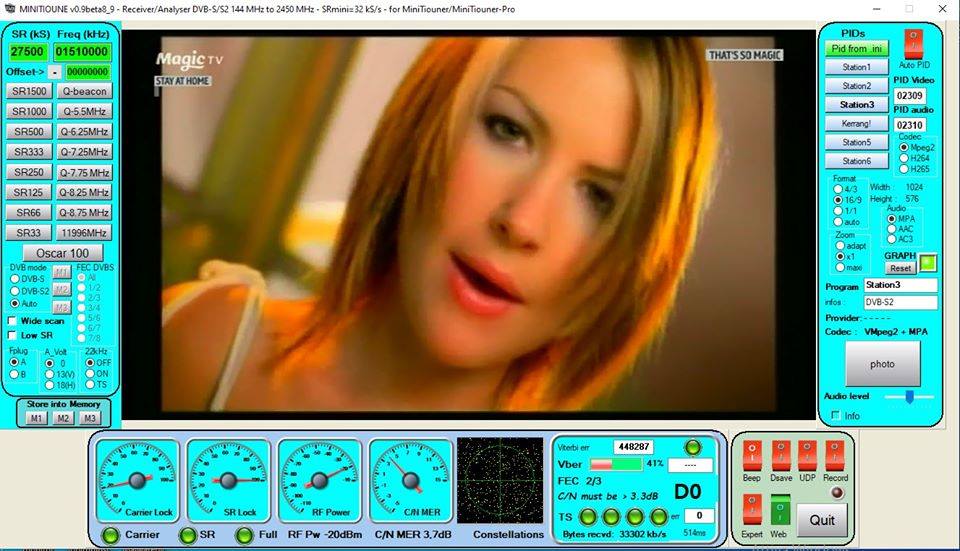Click the last green TS LED
The image size is (960, 551).
click(658, 517)
